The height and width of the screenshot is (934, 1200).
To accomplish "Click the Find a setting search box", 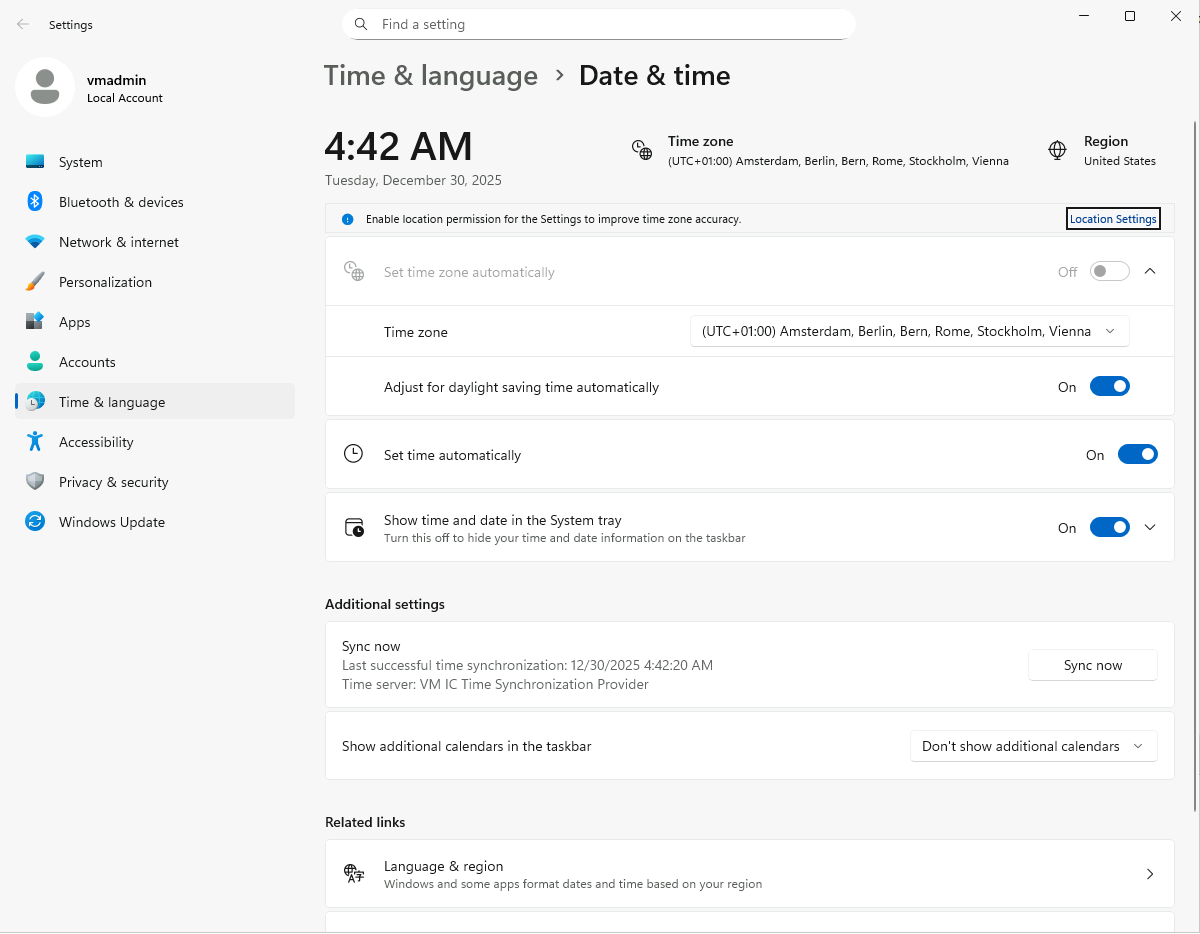I will [x=600, y=24].
